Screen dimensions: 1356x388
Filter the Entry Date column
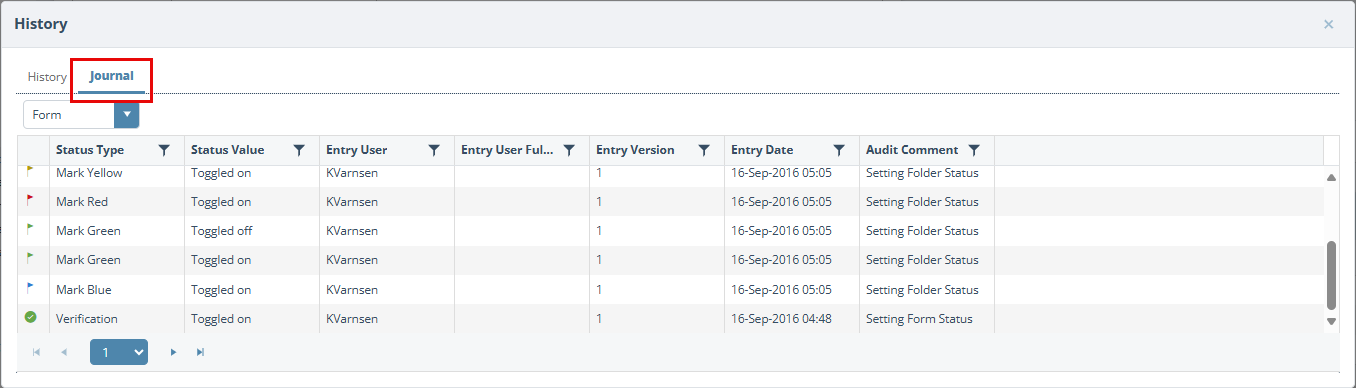point(839,150)
